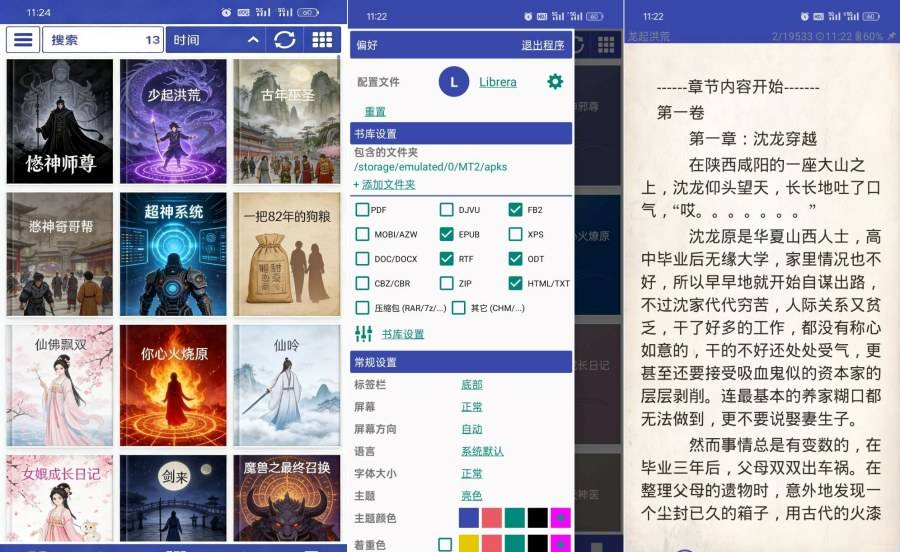Enable the PDF format checkbox
Viewport: 900px width, 552px height.
(362, 209)
